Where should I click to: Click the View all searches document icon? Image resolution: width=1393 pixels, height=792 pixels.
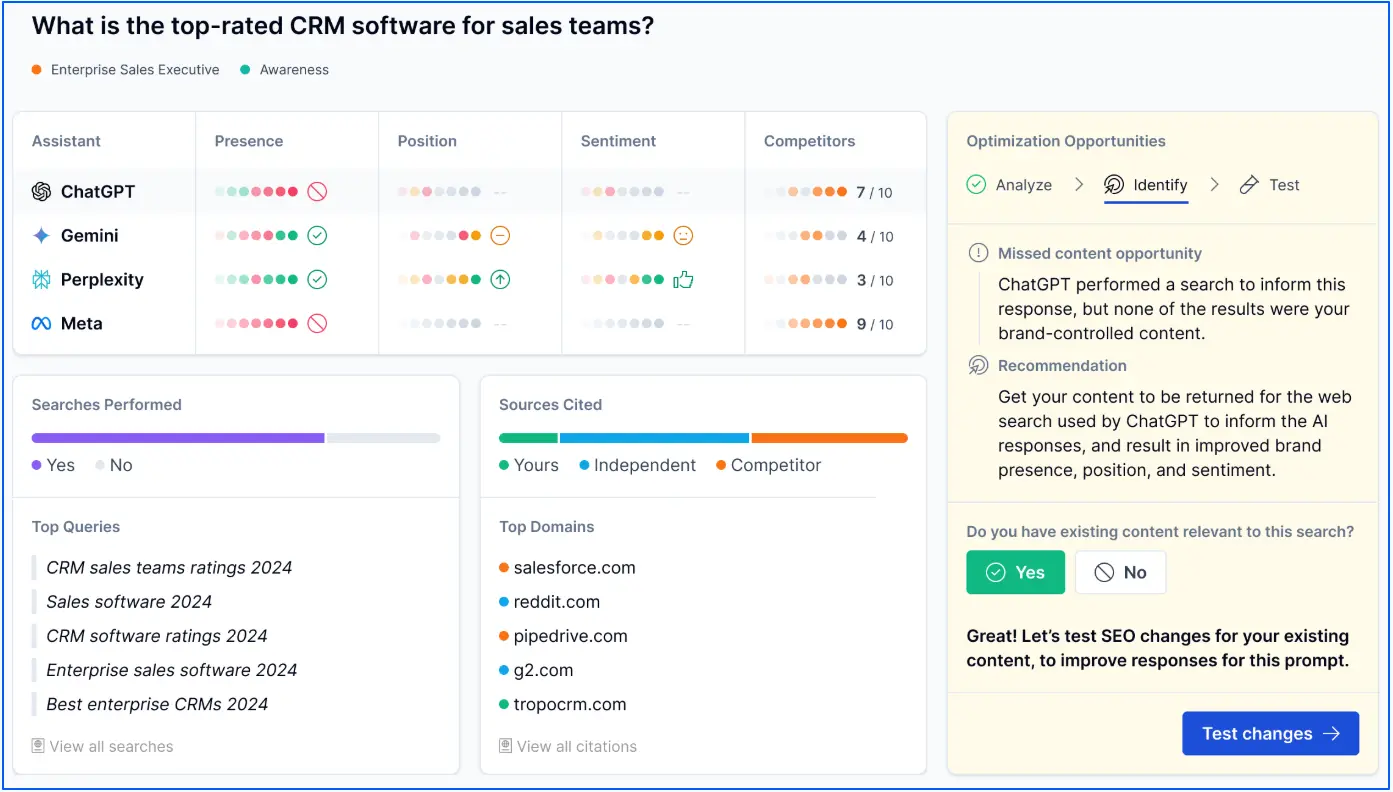click(38, 746)
